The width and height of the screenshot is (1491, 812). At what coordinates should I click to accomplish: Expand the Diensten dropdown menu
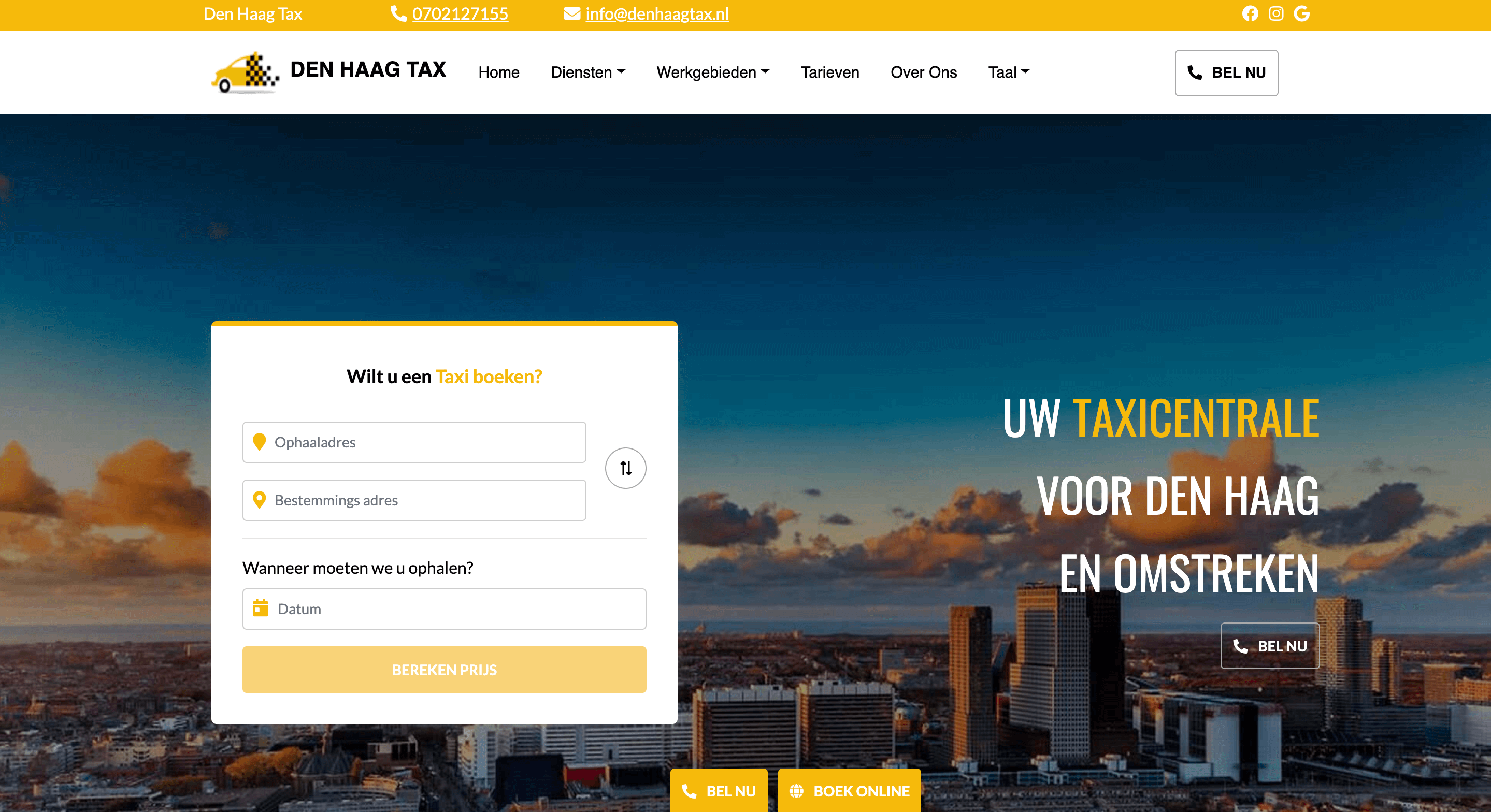click(x=588, y=72)
